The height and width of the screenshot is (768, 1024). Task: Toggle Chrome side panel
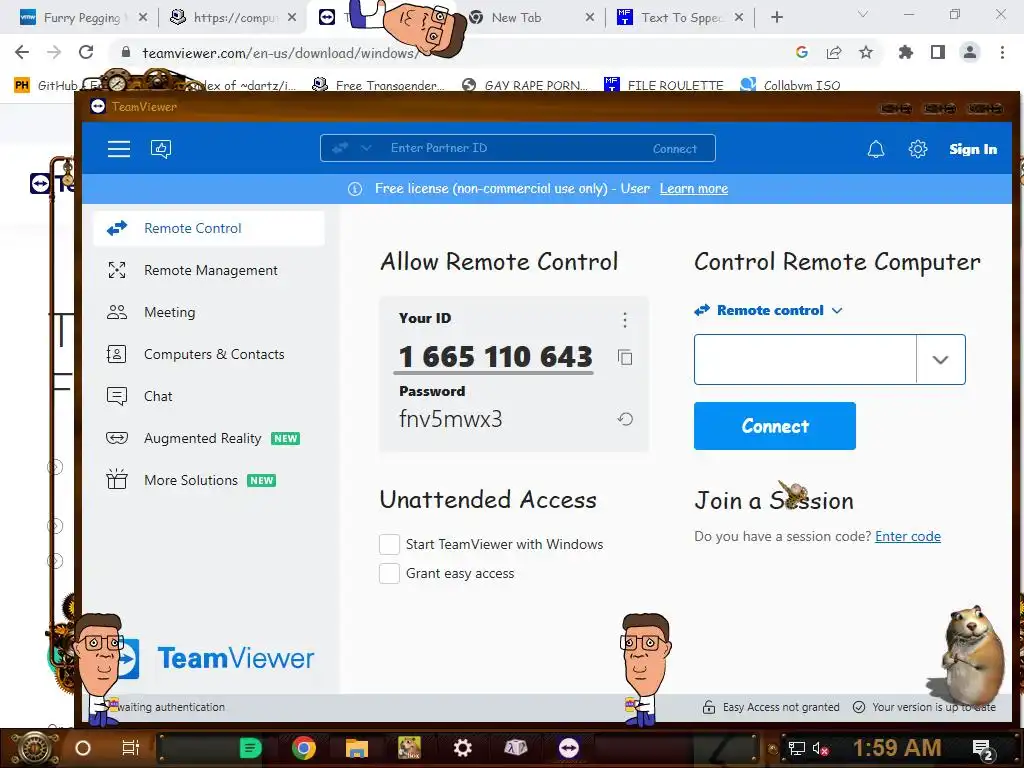[938, 52]
